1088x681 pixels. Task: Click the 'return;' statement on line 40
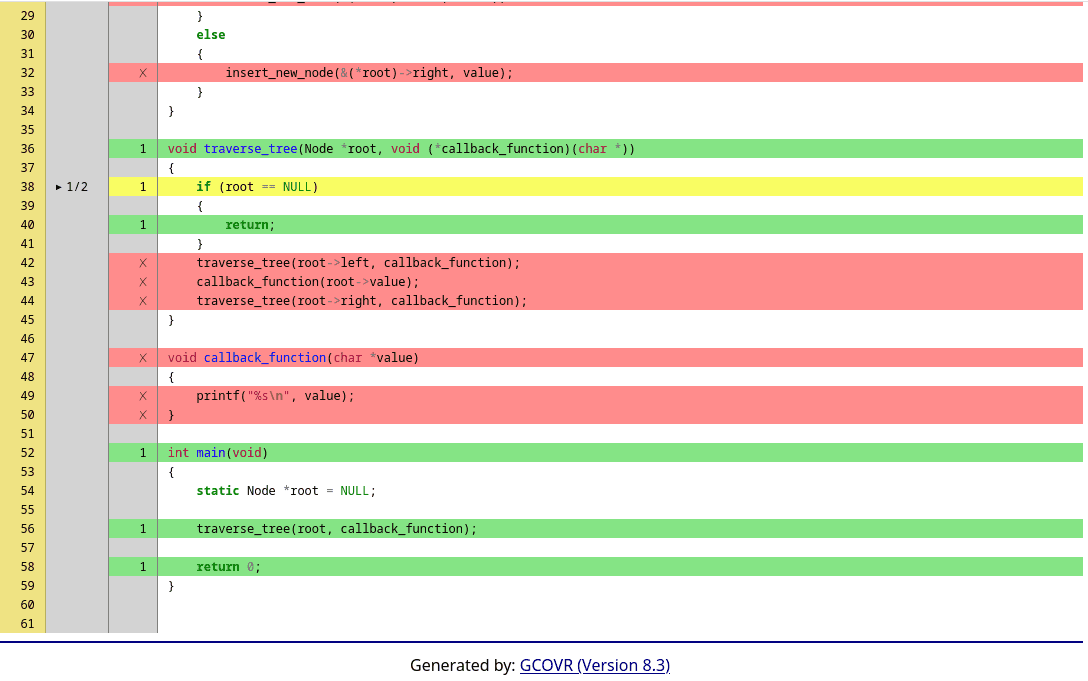click(x=250, y=225)
